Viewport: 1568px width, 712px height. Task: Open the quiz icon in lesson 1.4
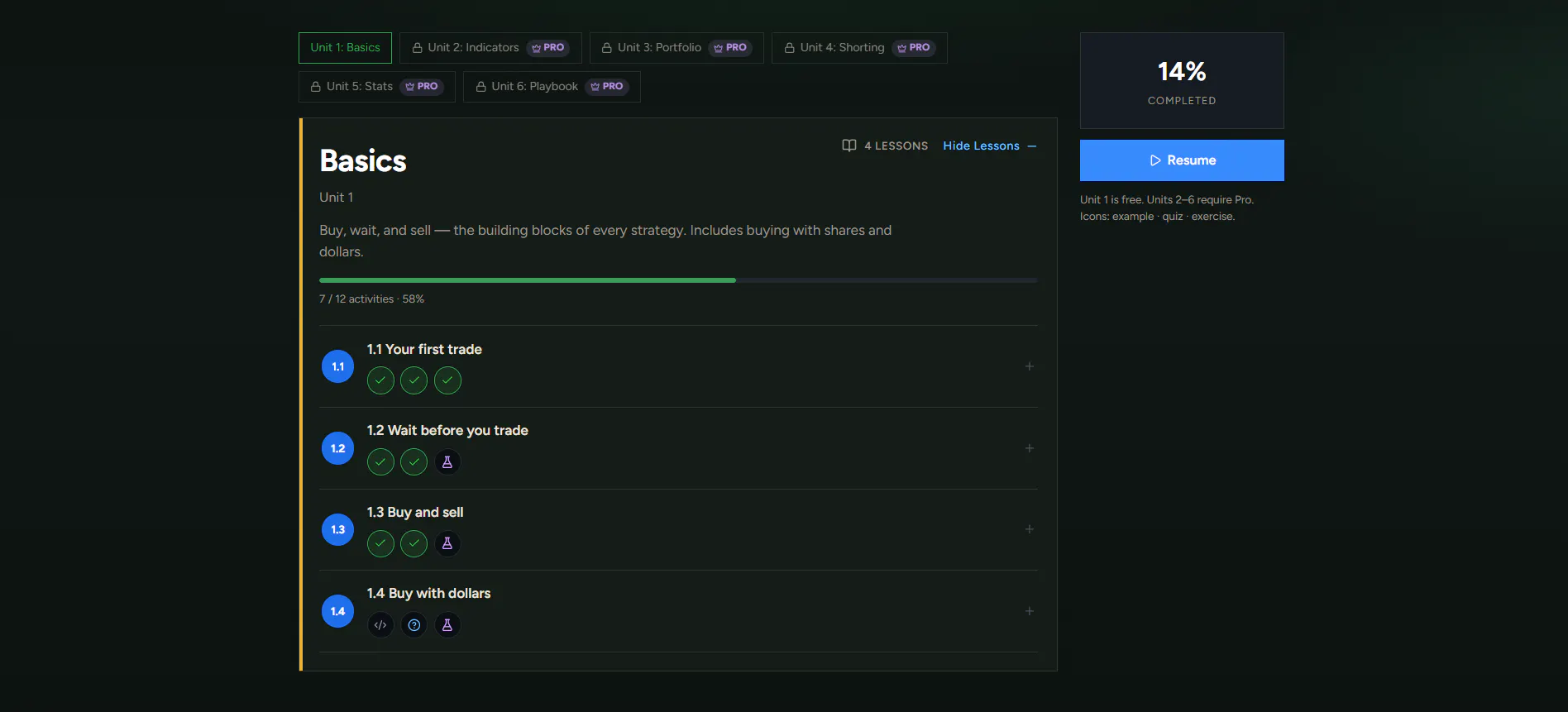click(414, 625)
